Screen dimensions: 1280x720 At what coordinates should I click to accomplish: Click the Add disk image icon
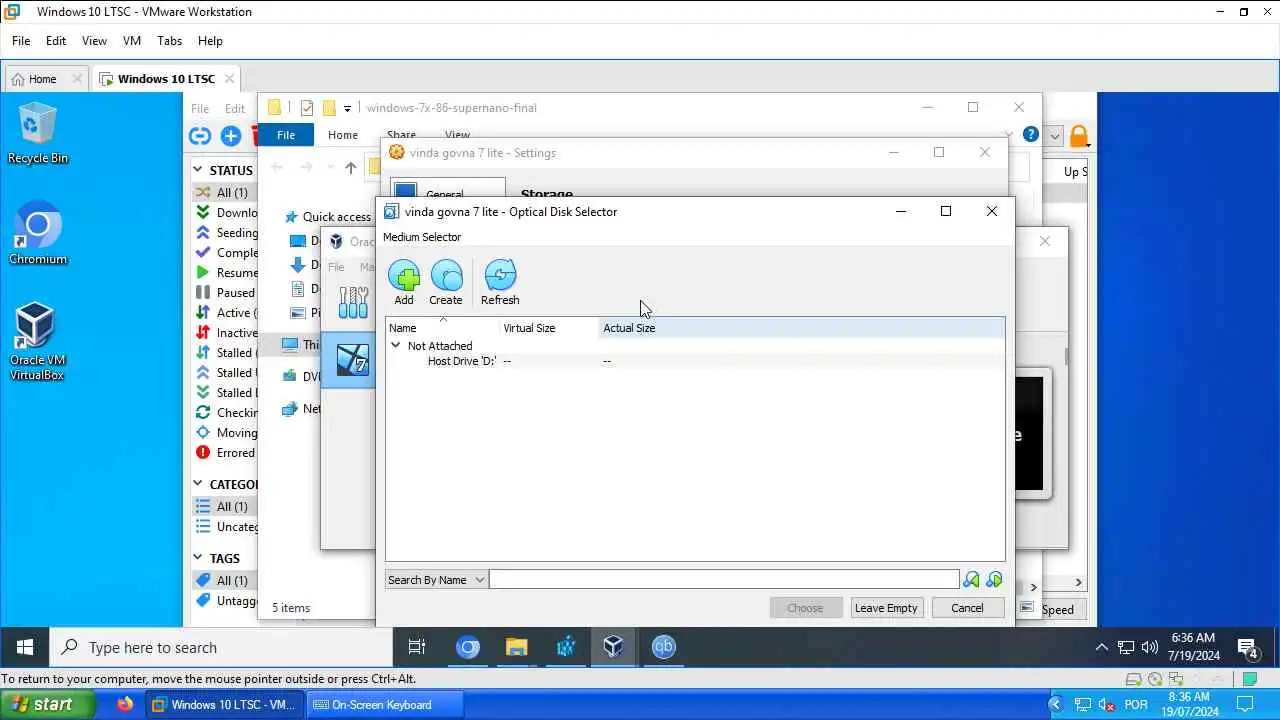(x=404, y=283)
